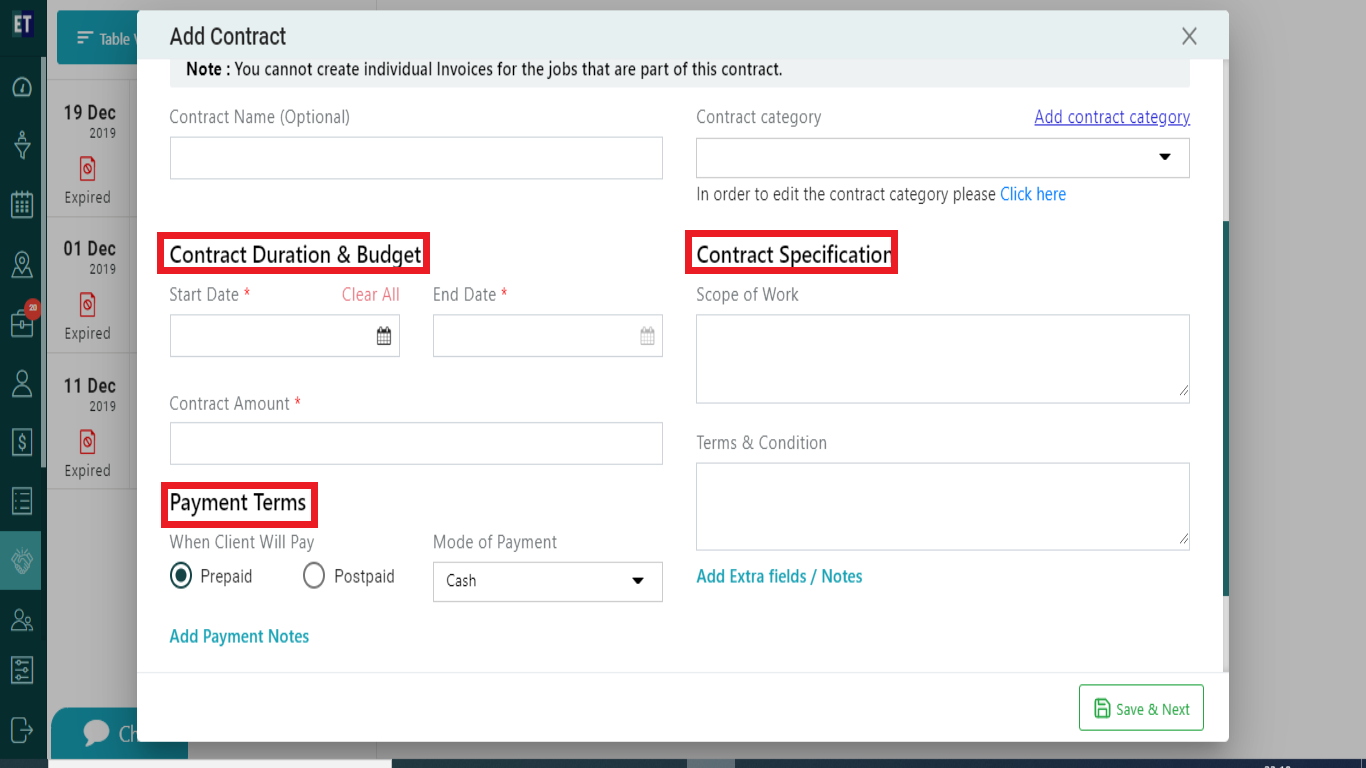Select the Prepaid radio option
1366x768 pixels.
point(181,576)
